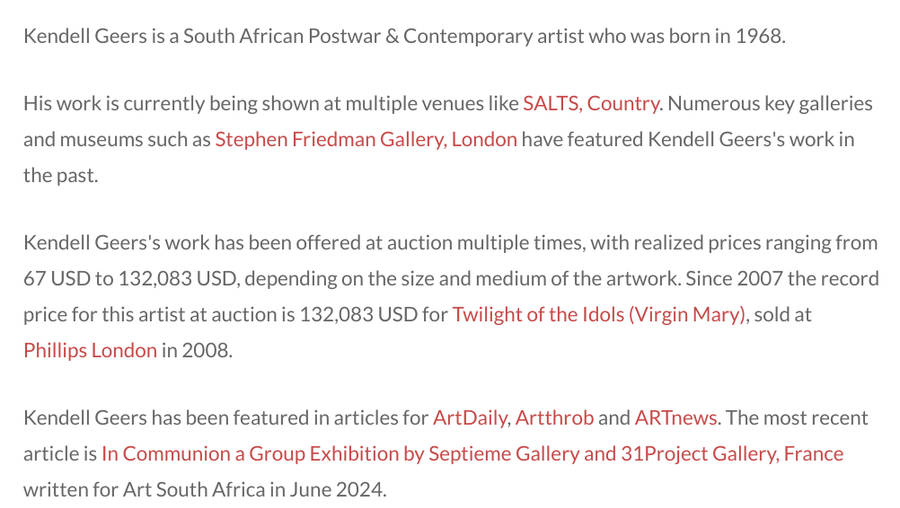This screenshot has height=508, width=900.
Task: Click the phrase auction multiple times
Action: pyautogui.click(x=486, y=243)
